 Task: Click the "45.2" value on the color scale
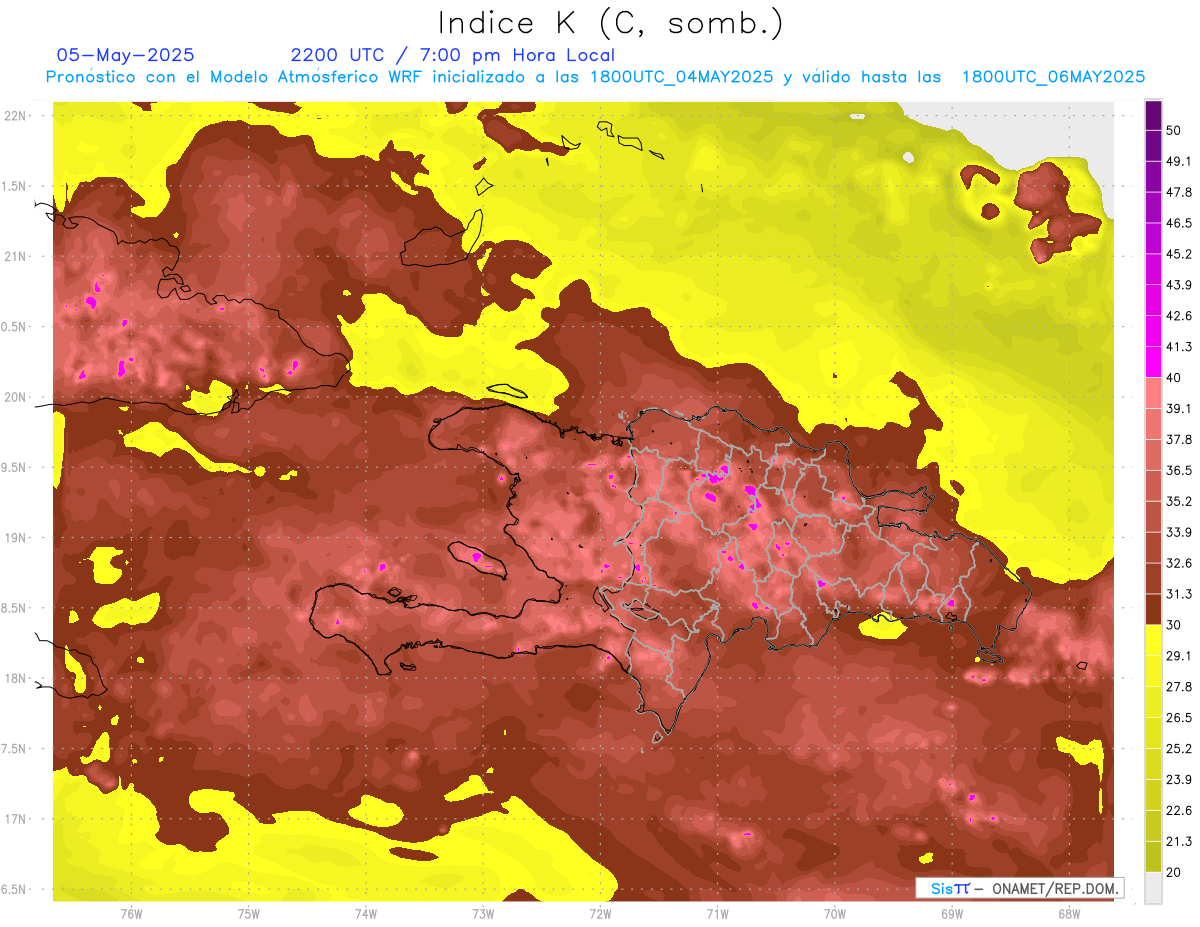coord(1179,254)
